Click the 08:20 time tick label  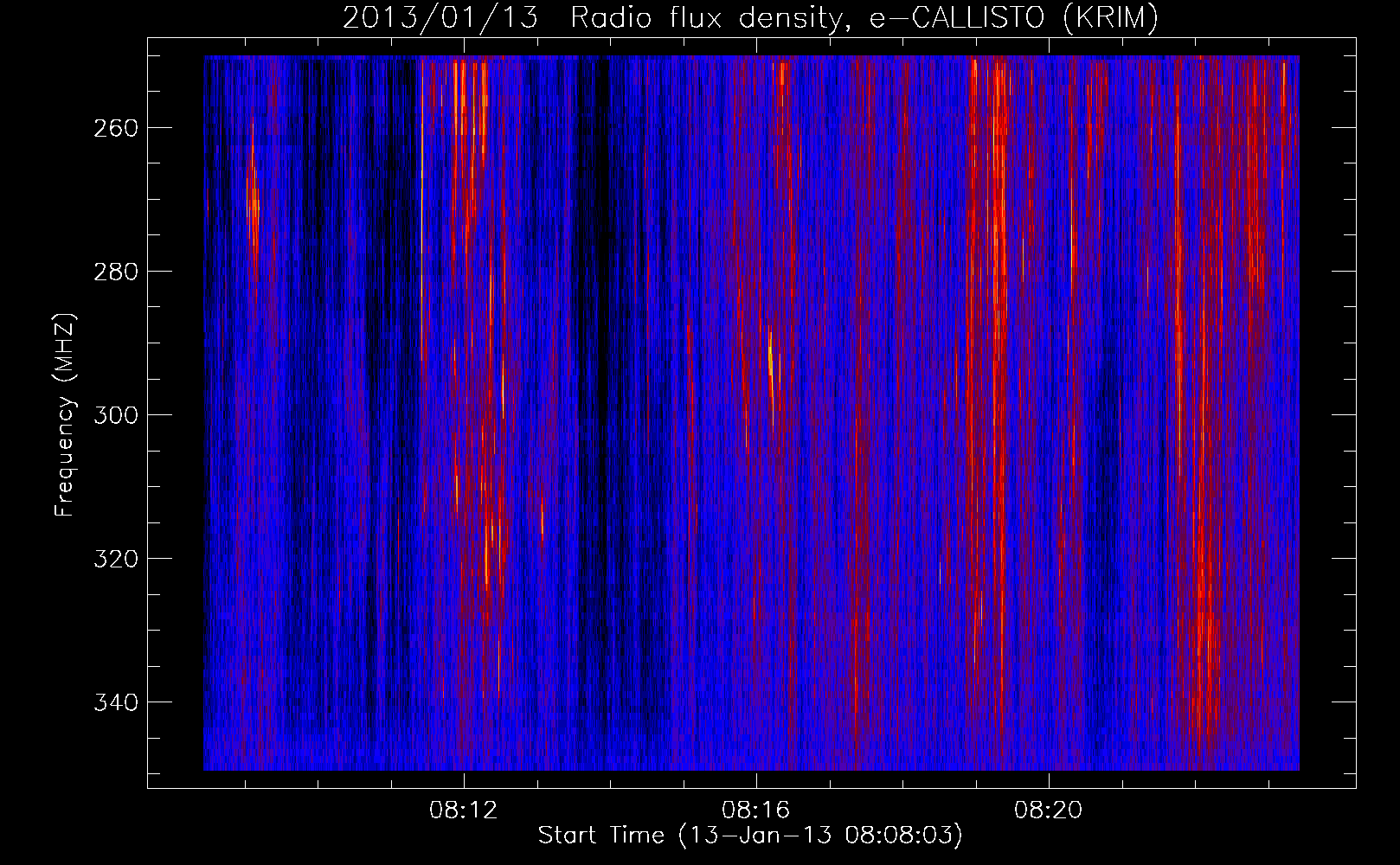pyautogui.click(x=1049, y=811)
